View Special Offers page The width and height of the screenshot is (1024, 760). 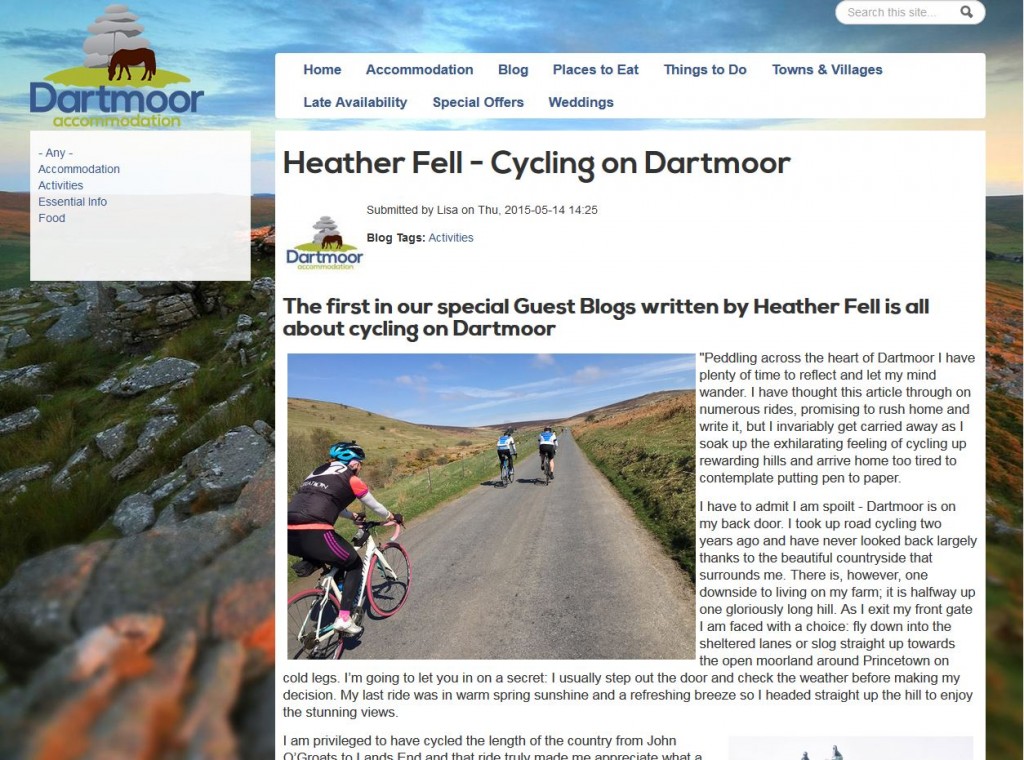478,103
